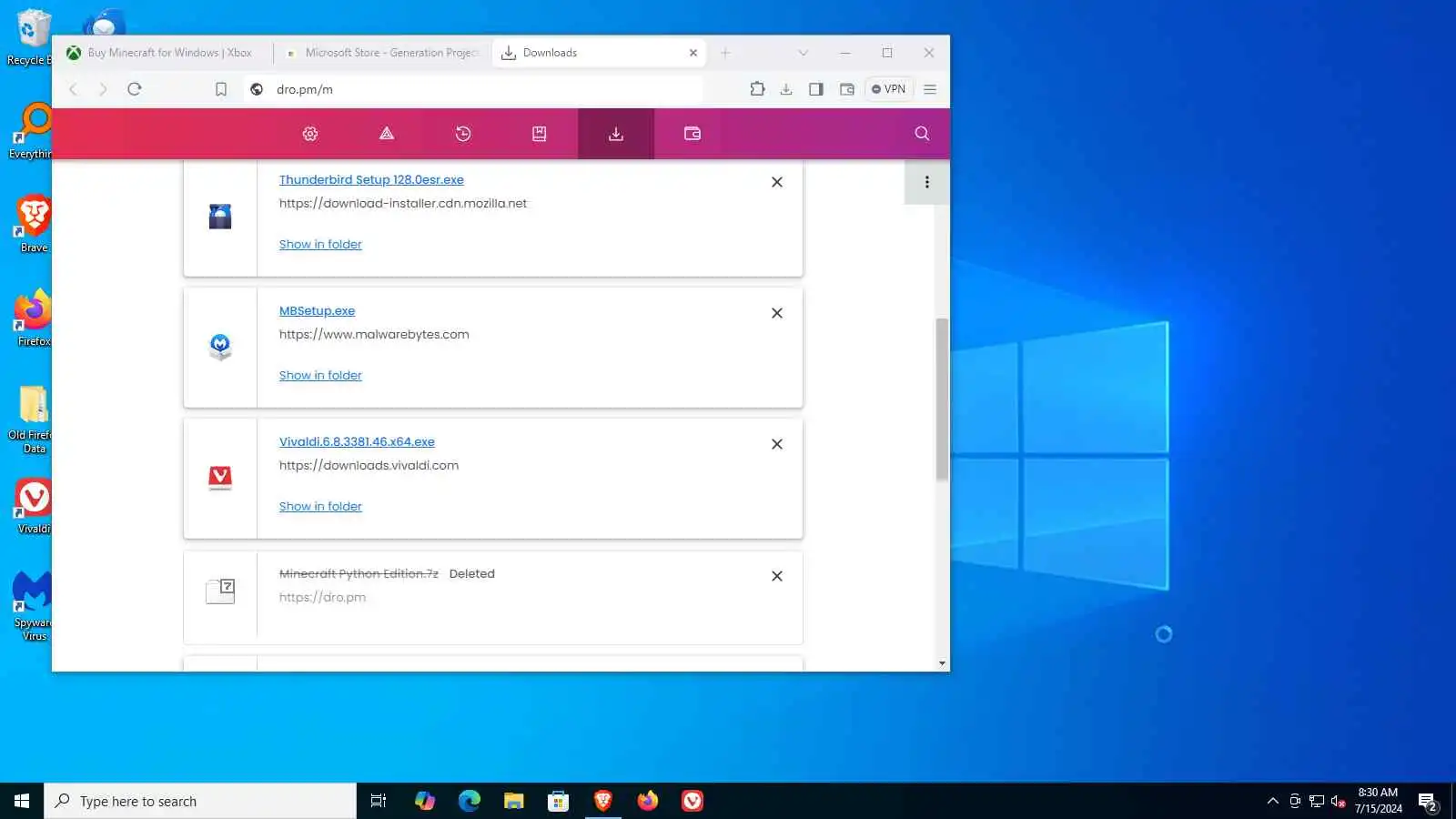Image resolution: width=1456 pixels, height=819 pixels.
Task: Open browser toolbar downloads button
Action: click(x=786, y=89)
